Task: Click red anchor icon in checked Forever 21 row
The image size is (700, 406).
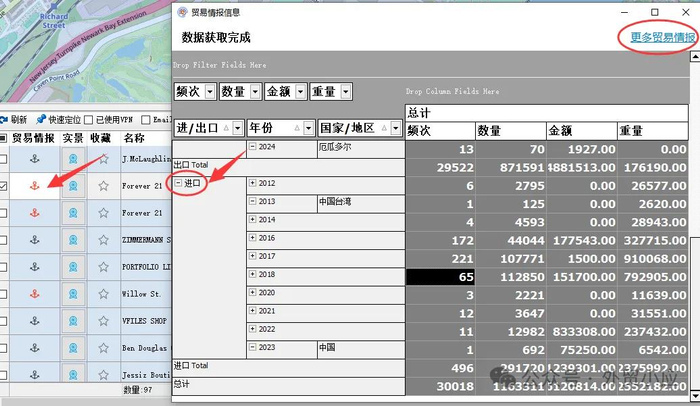Action: (35, 186)
